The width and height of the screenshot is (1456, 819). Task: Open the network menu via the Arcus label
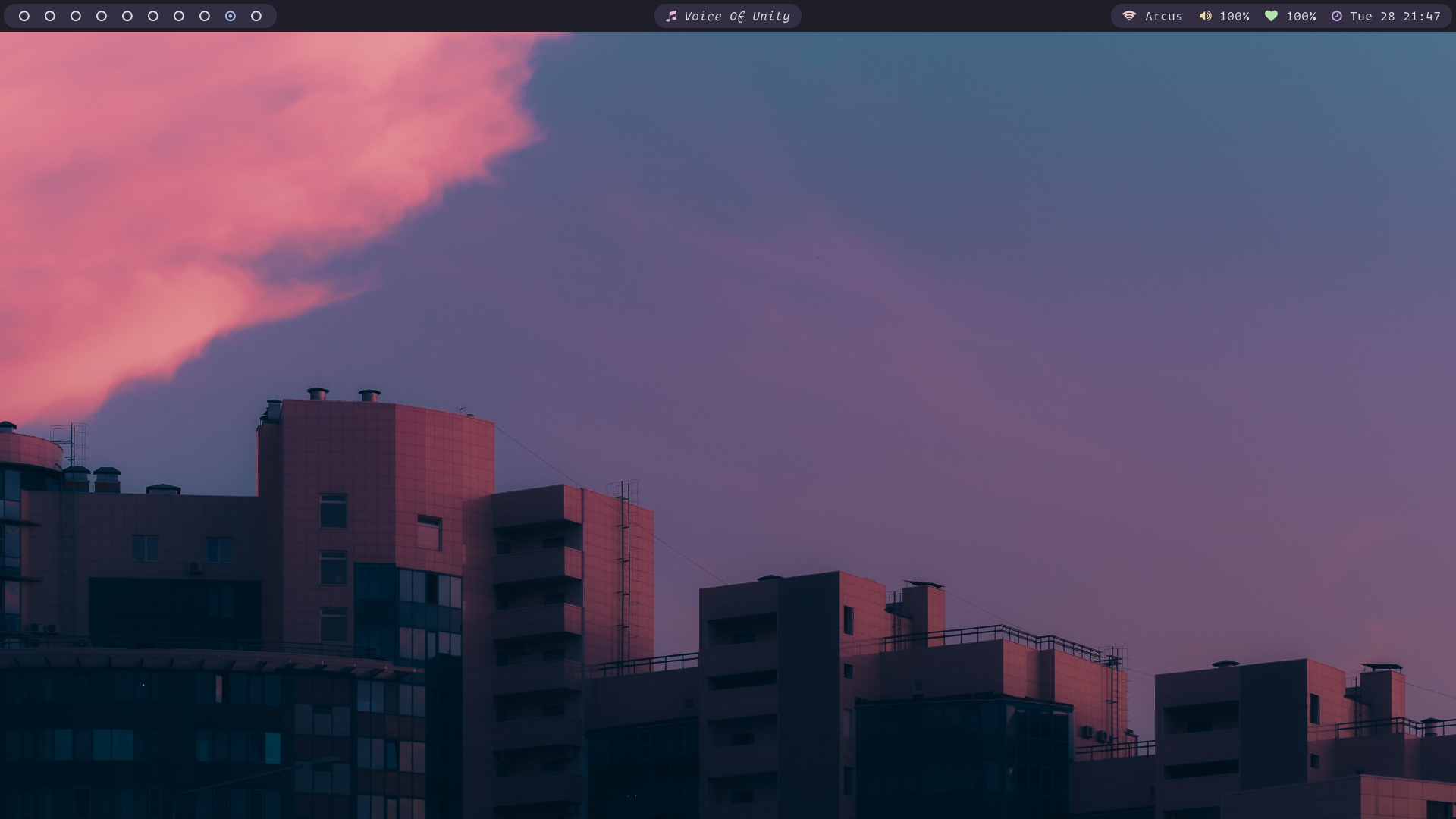(x=1163, y=15)
